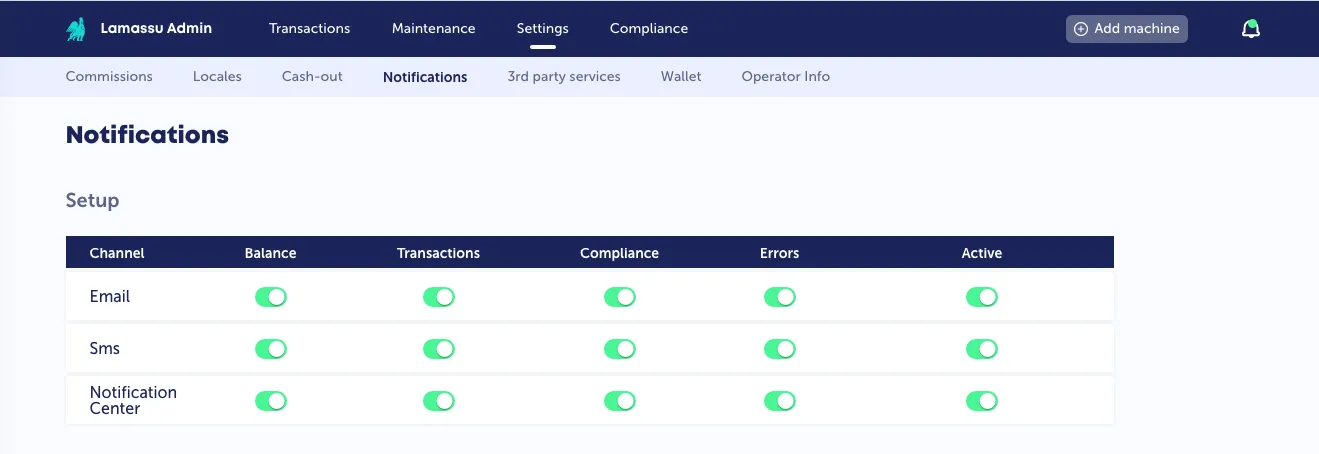Open 3rd party services tab
This screenshot has height=454, width=1319.
(564, 76)
